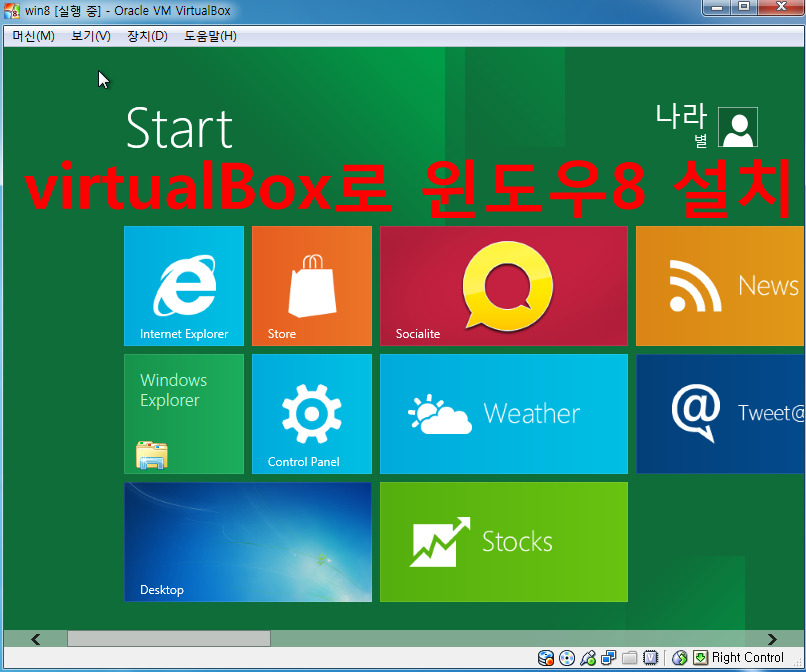Open the Socialite app tile
The width and height of the screenshot is (806, 672).
[x=503, y=286]
